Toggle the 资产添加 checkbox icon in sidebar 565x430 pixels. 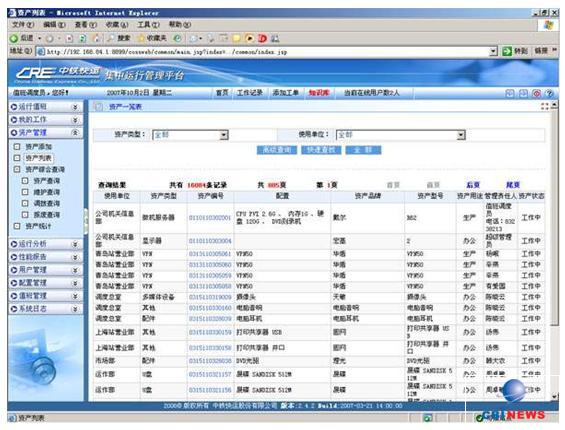pyautogui.click(x=17, y=147)
